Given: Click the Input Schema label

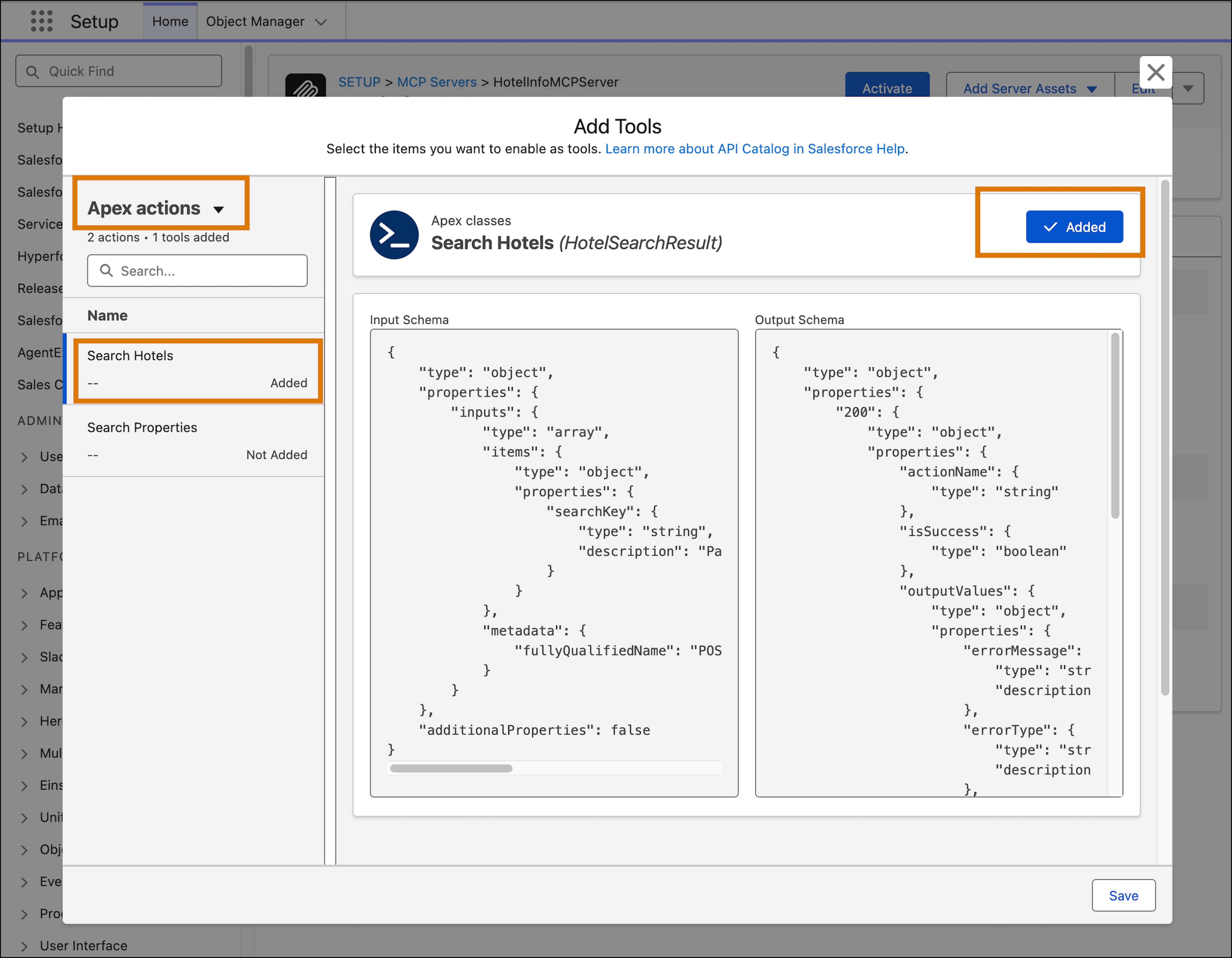Looking at the screenshot, I should tap(409, 320).
